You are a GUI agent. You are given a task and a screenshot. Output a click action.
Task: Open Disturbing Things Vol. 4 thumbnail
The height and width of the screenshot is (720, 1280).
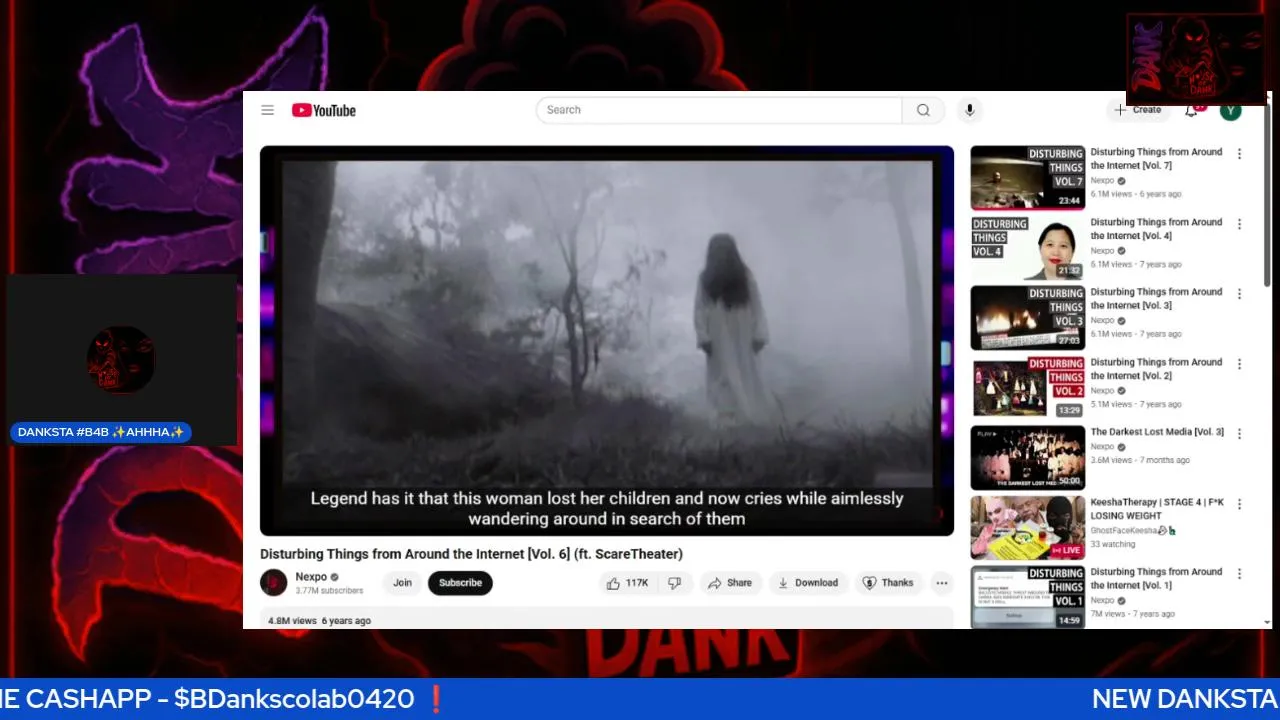click(x=1028, y=248)
